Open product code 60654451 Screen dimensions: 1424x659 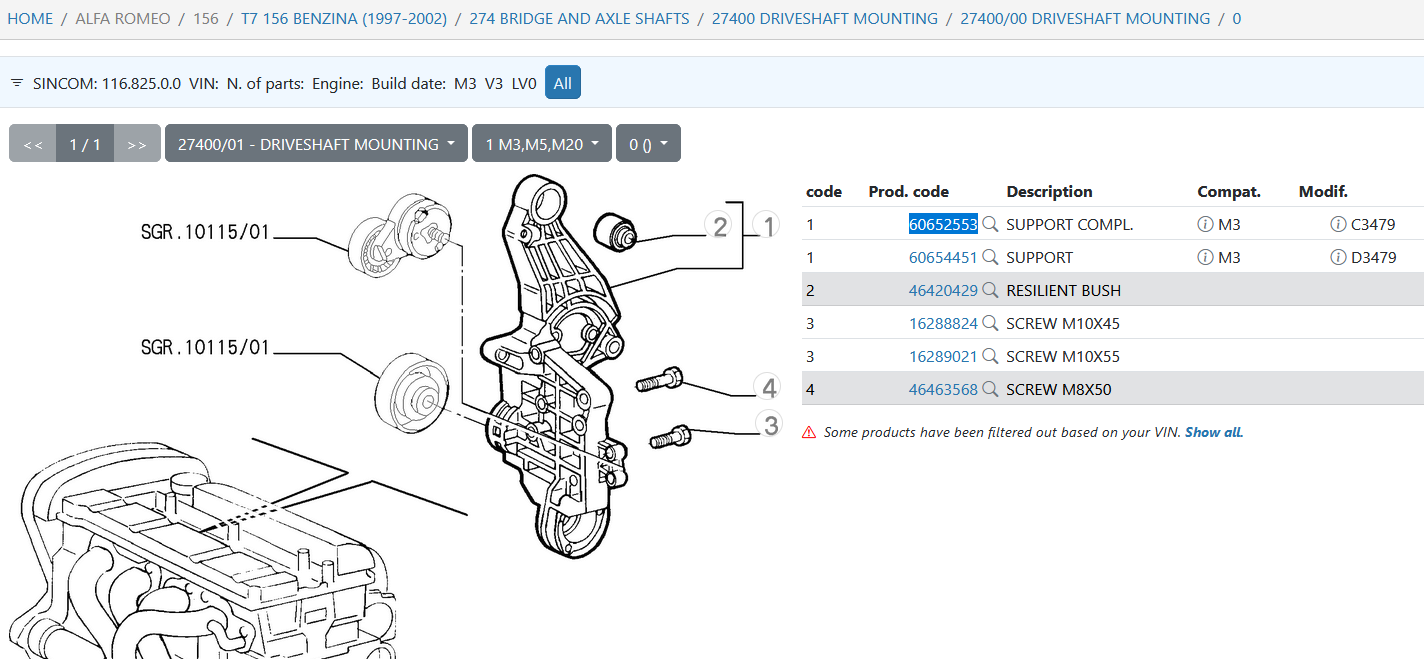point(943,257)
